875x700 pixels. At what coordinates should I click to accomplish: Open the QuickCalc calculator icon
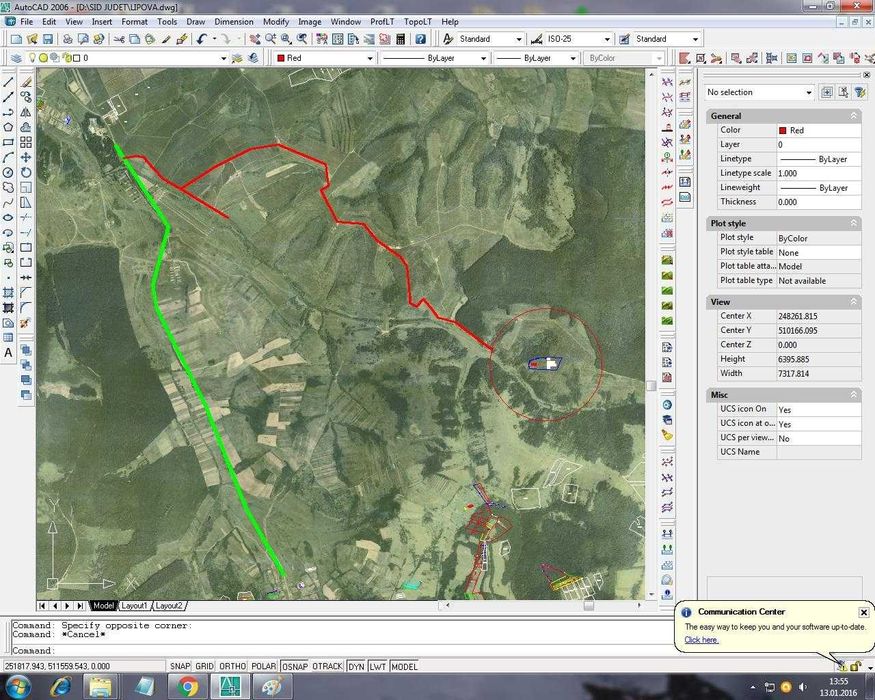click(x=400, y=39)
